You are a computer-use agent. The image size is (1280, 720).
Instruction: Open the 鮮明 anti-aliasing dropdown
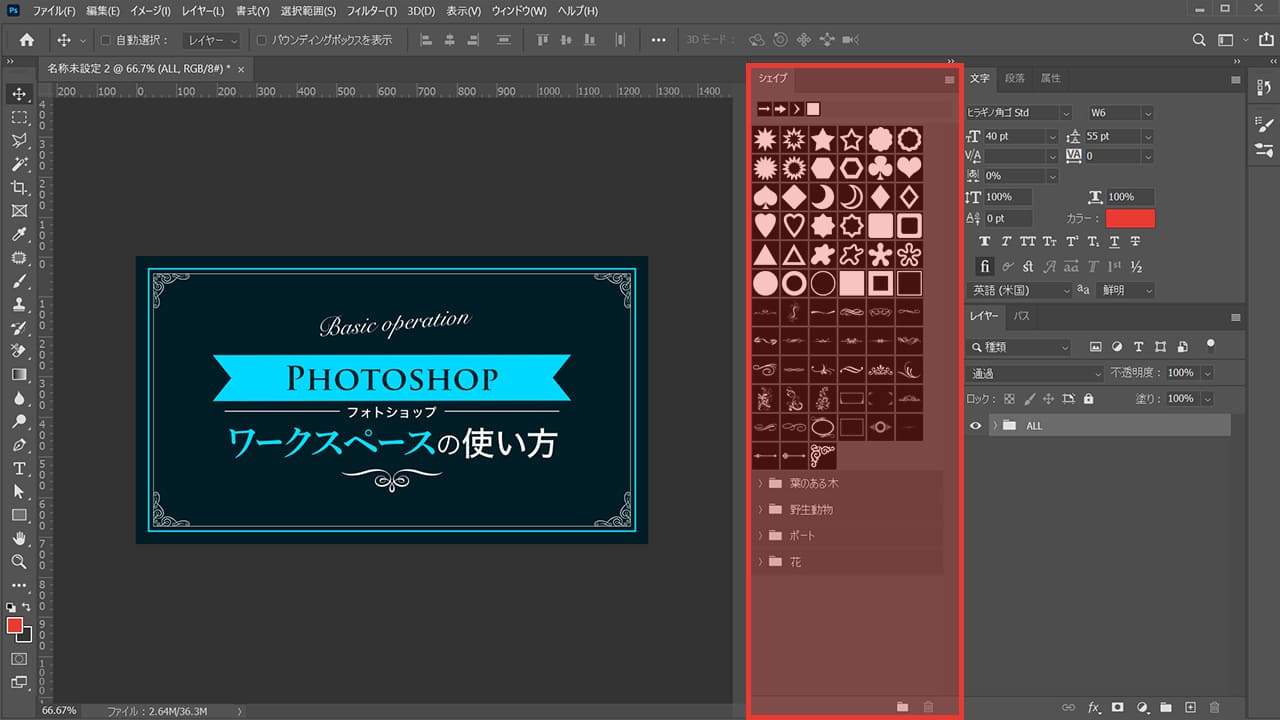1125,290
